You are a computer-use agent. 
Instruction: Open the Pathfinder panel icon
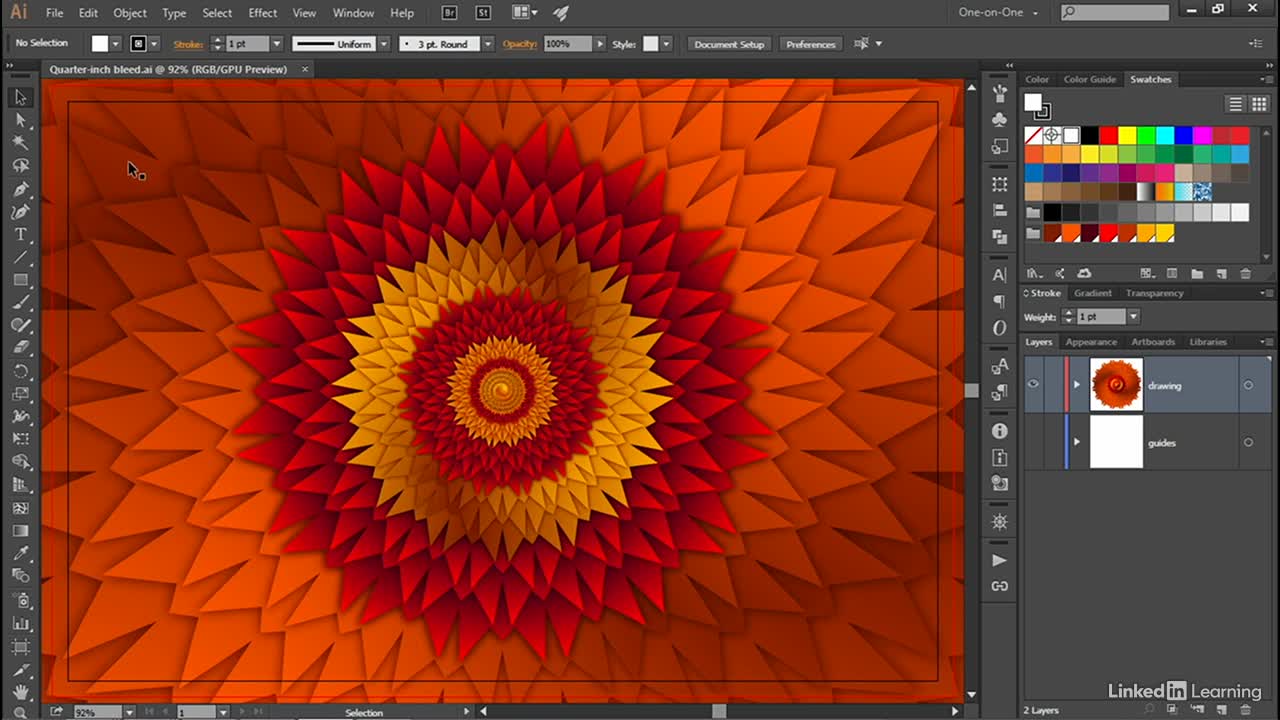(1000, 237)
